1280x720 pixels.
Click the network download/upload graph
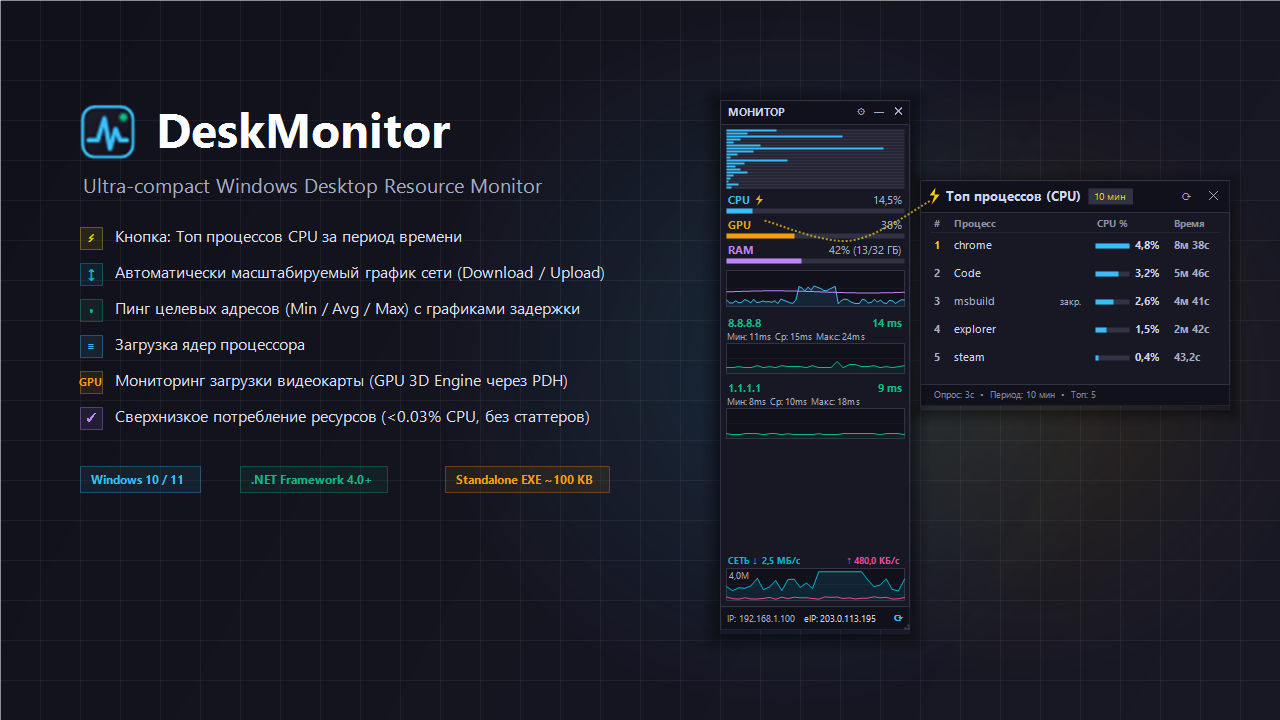pos(815,584)
